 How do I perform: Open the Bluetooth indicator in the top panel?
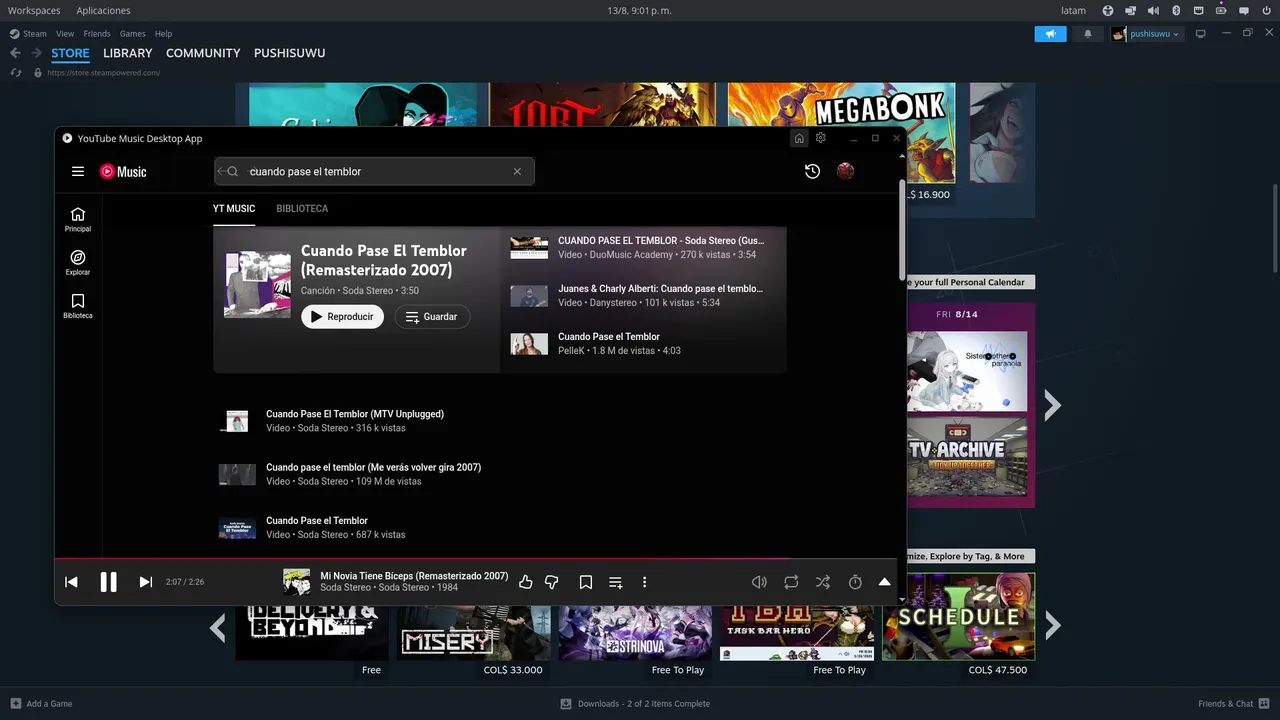click(1176, 10)
